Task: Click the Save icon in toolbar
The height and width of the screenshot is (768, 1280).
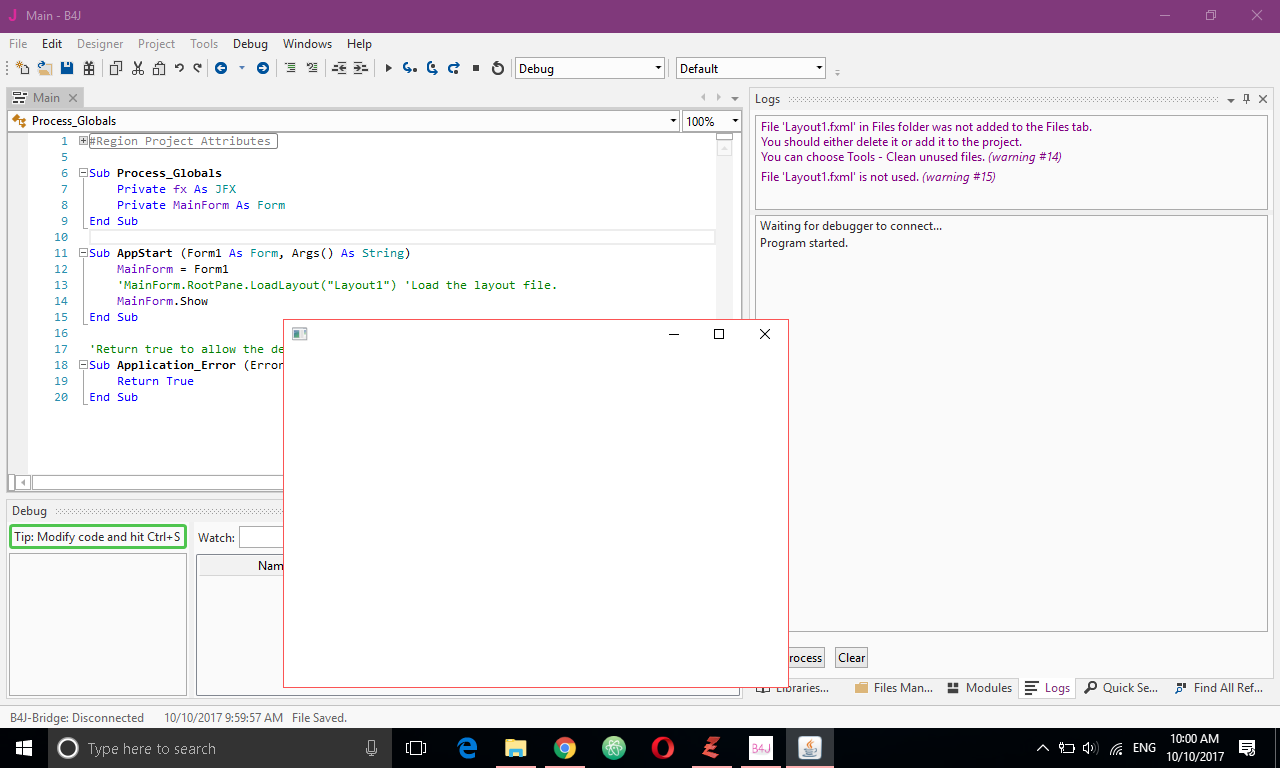Action: [67, 68]
